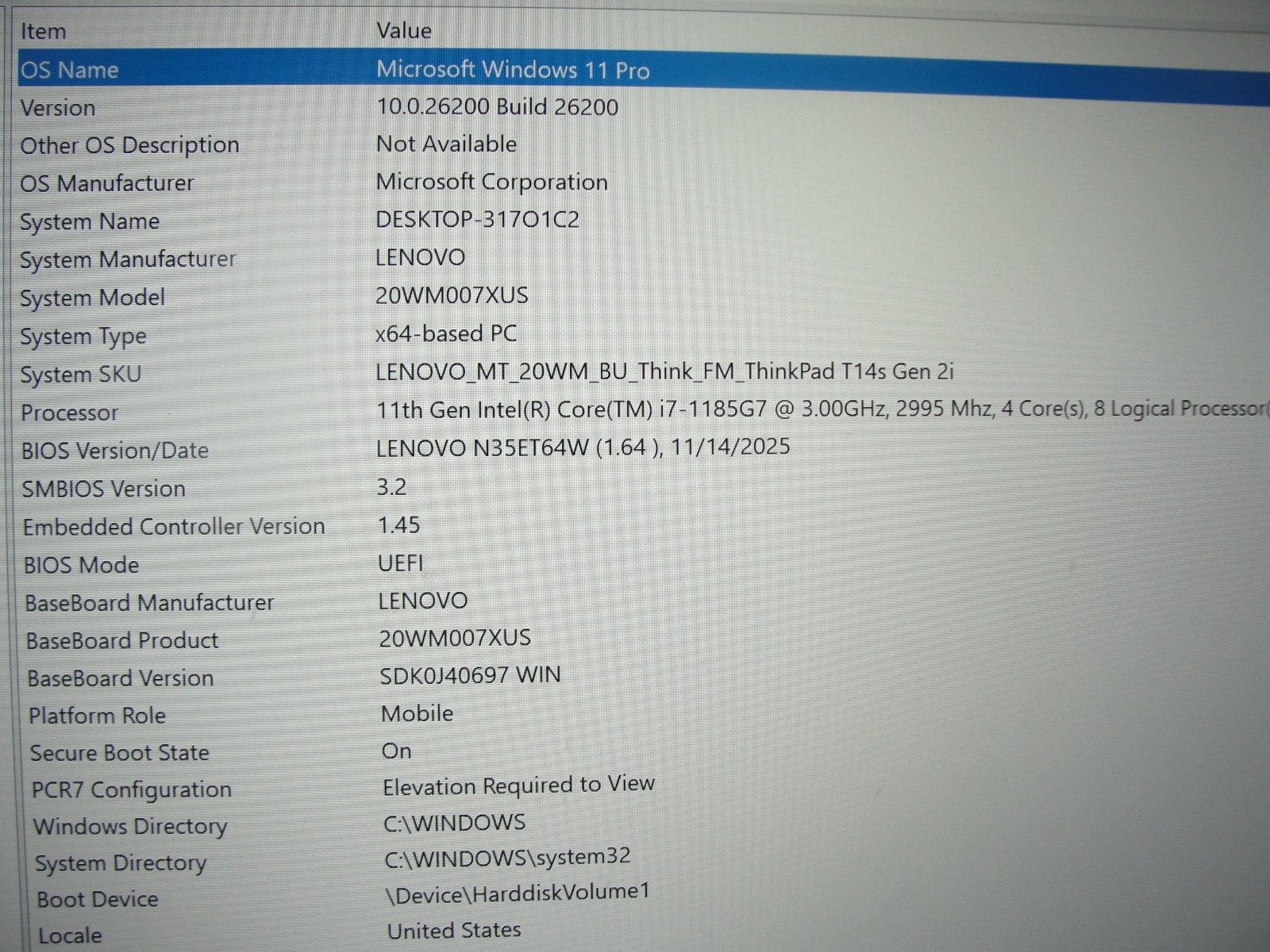Select the Locale row label
Image resolution: width=1270 pixels, height=952 pixels.
[70, 936]
